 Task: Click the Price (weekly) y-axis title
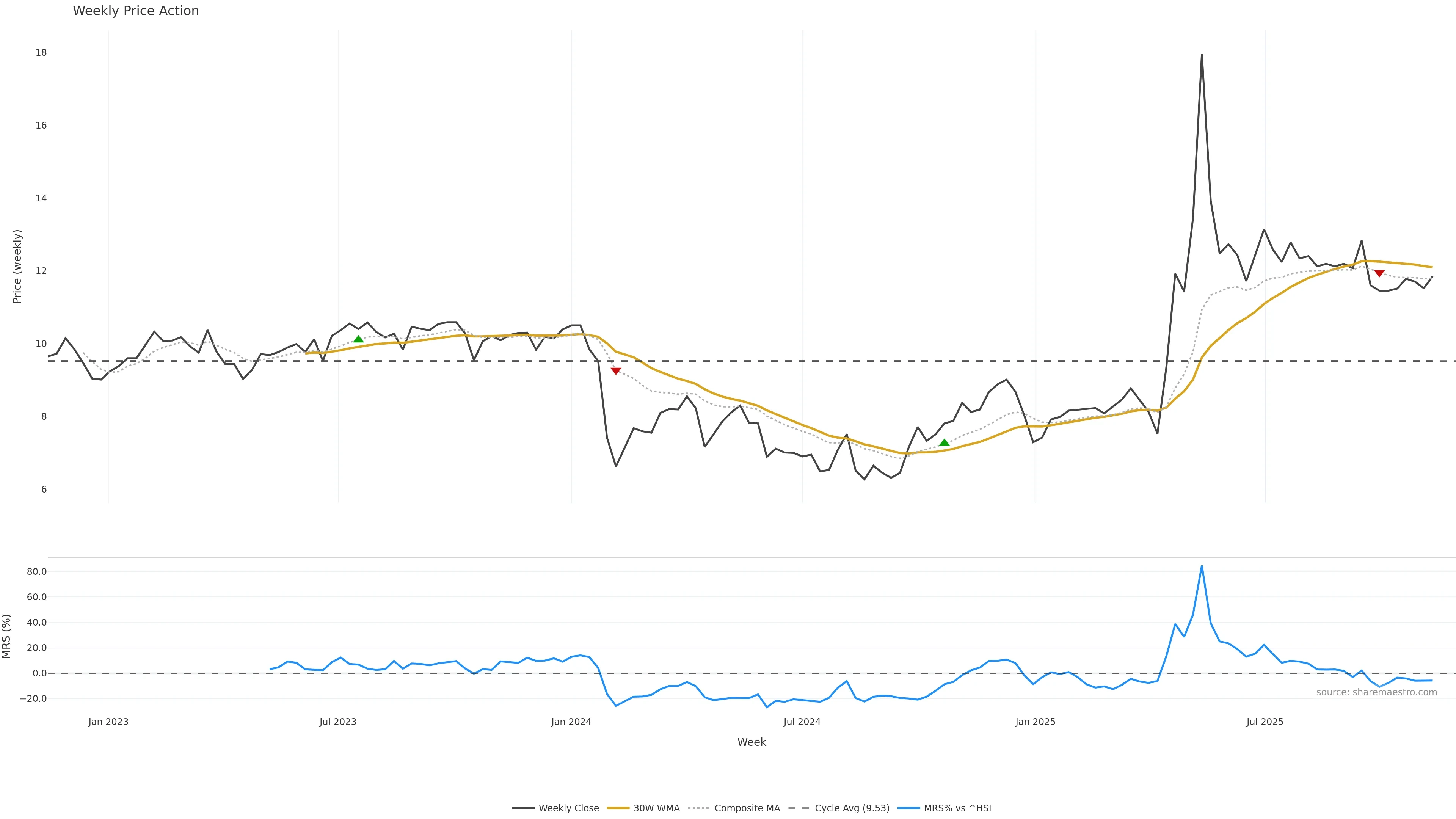click(17, 266)
